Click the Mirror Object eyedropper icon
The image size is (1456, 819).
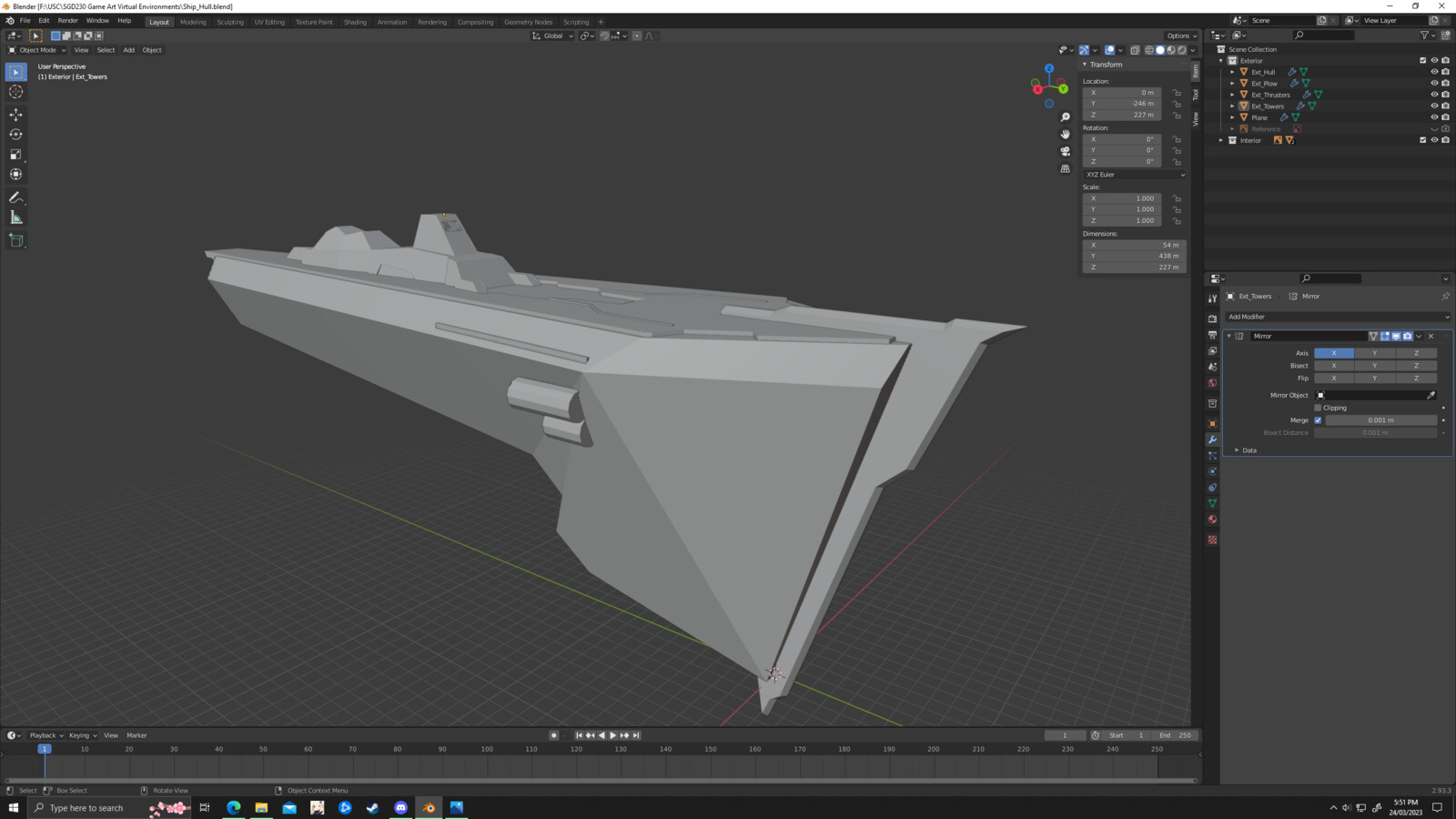click(1431, 395)
